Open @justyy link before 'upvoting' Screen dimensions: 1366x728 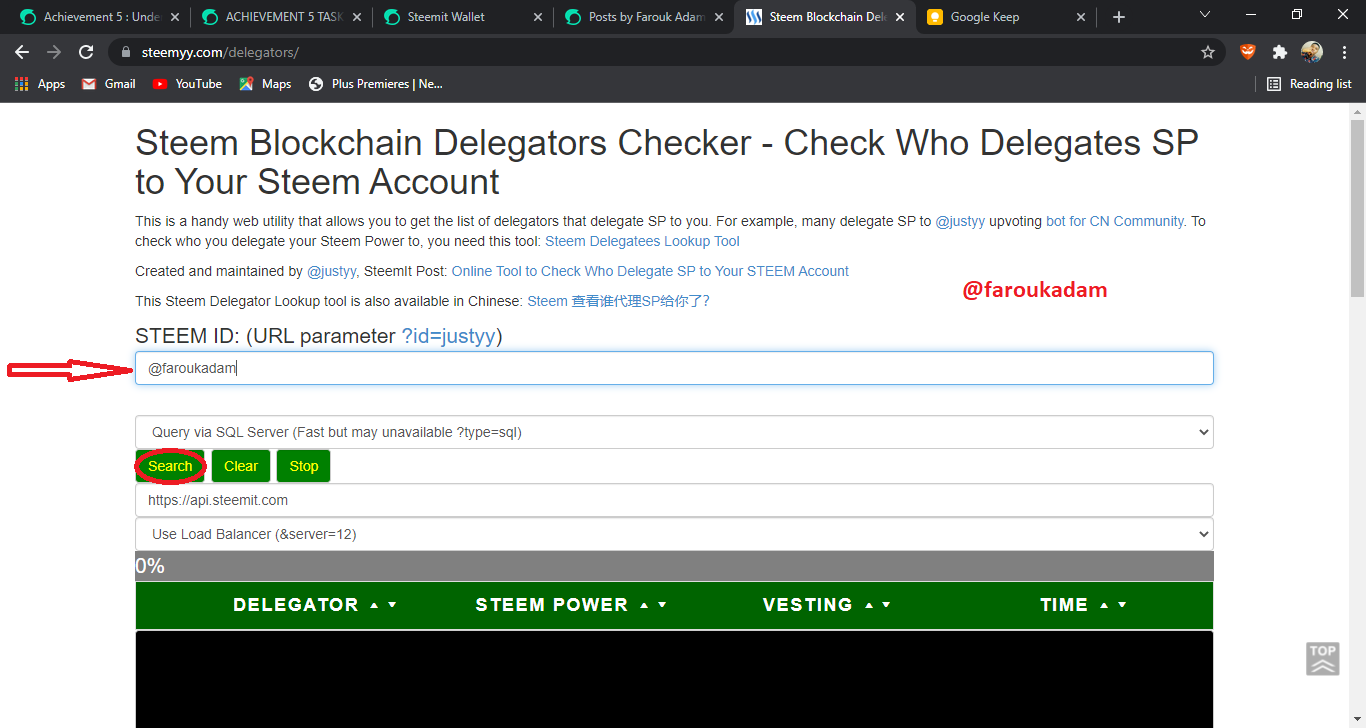pyautogui.click(x=960, y=221)
